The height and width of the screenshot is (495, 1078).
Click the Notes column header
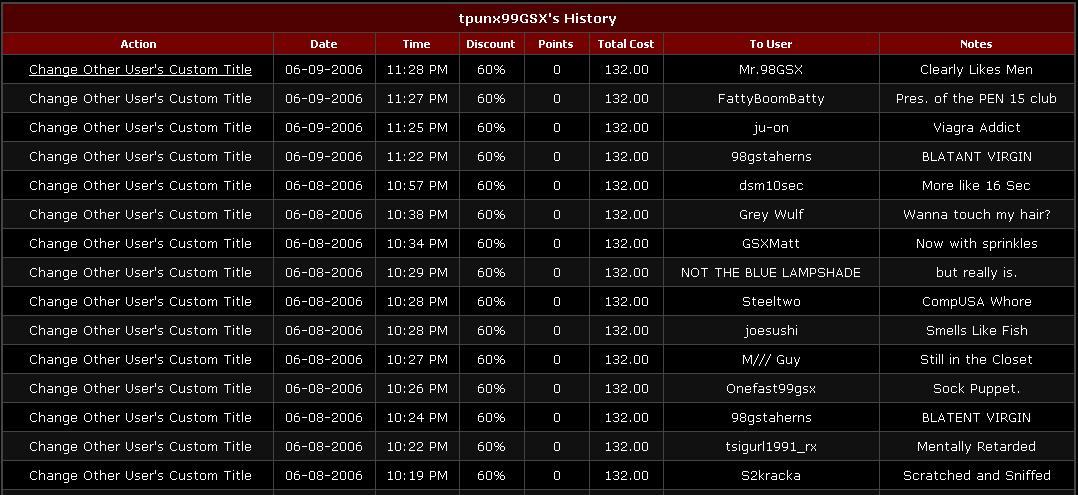point(976,44)
